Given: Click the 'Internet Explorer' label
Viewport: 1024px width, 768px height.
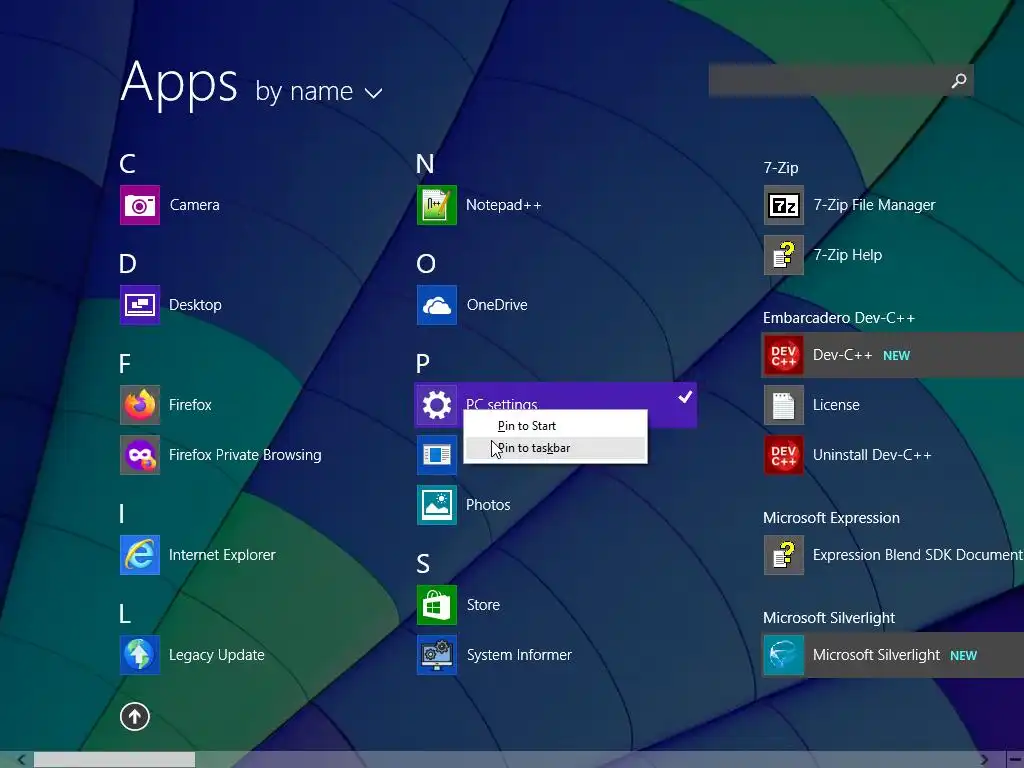Looking at the screenshot, I should coord(222,555).
